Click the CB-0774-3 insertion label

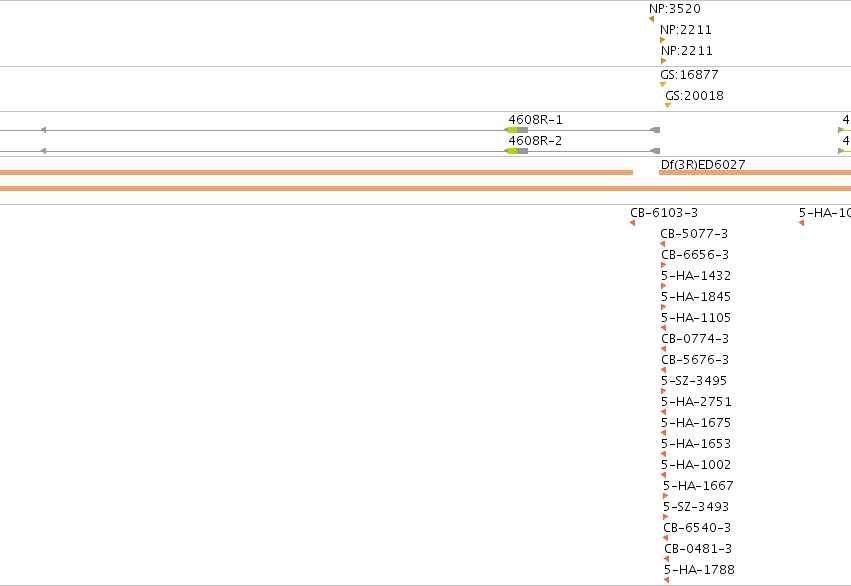click(x=695, y=339)
